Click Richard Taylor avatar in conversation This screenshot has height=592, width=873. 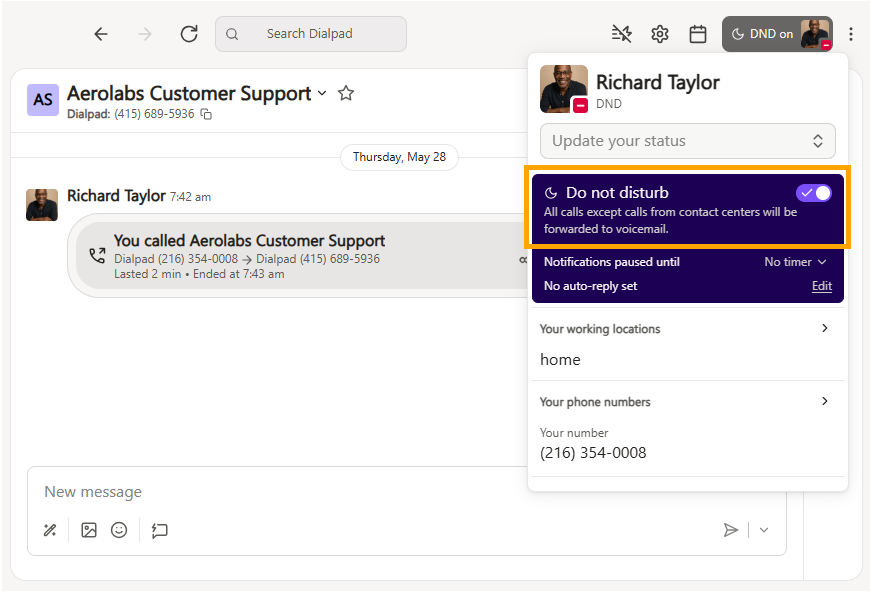[x=42, y=205]
